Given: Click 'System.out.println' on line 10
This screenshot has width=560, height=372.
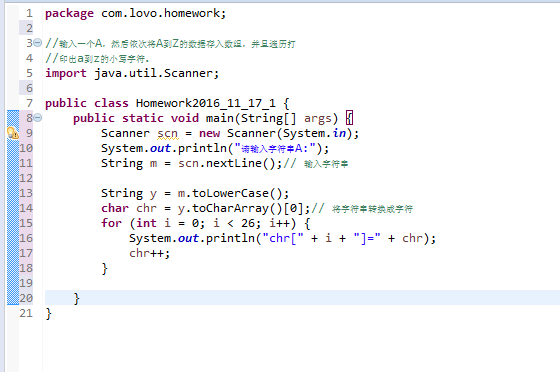Looking at the screenshot, I should point(164,148).
